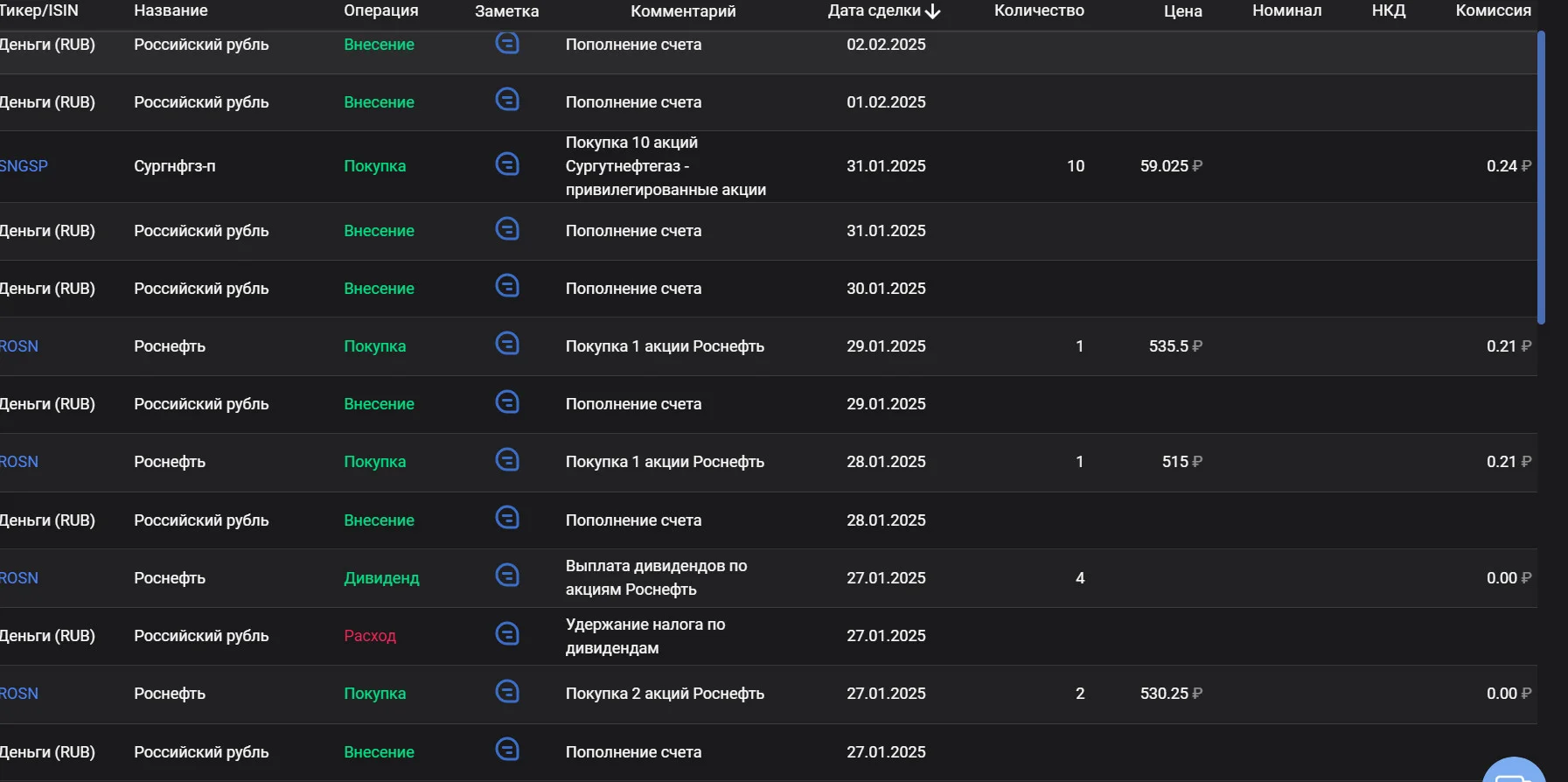Select price 535.5 ₽ cell
This screenshot has width=1568, height=782.
pos(1175,346)
